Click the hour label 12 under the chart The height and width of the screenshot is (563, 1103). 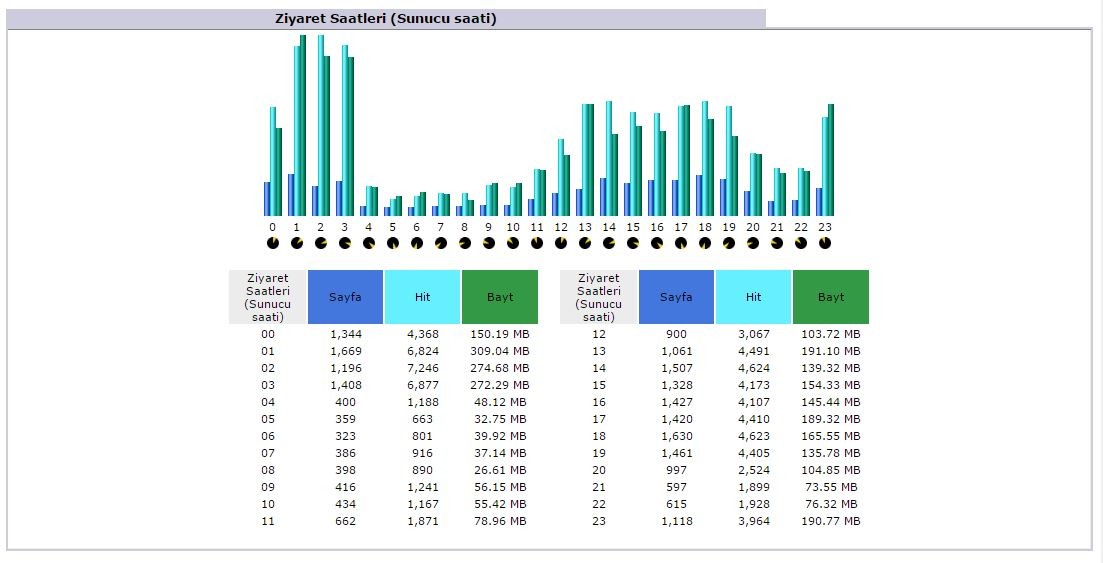[x=561, y=227]
